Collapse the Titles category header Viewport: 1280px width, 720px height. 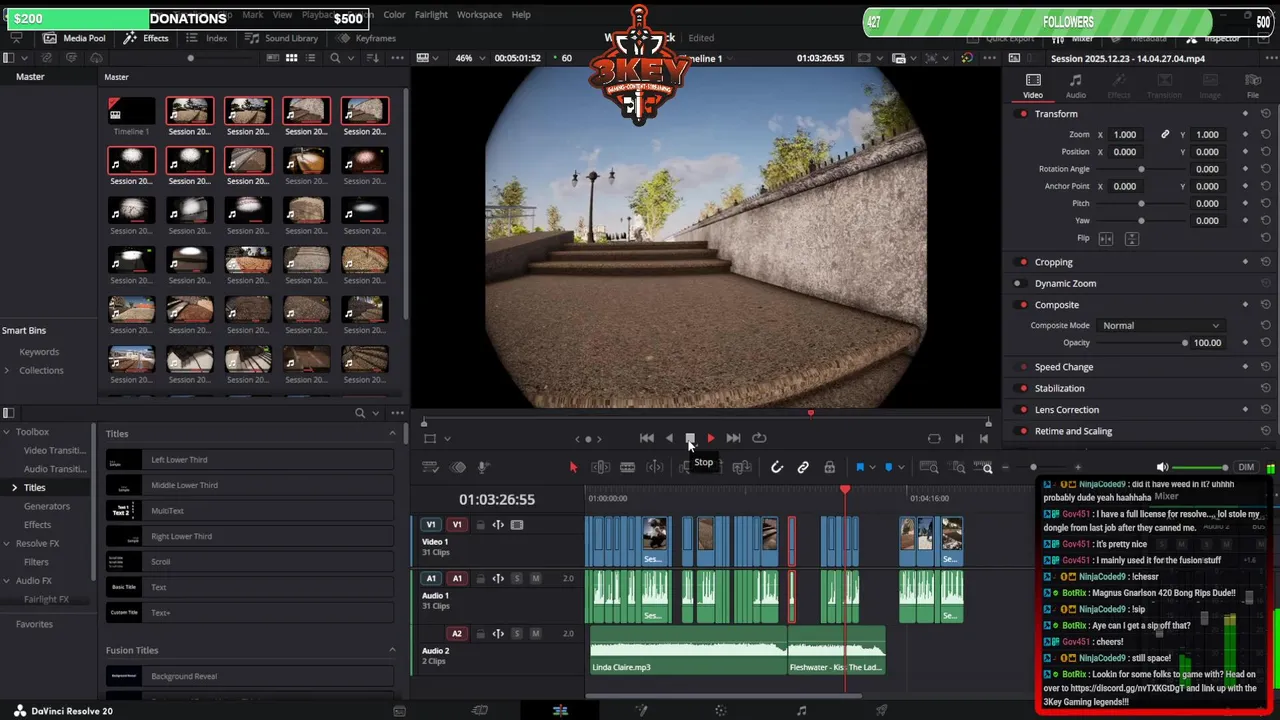(x=392, y=433)
